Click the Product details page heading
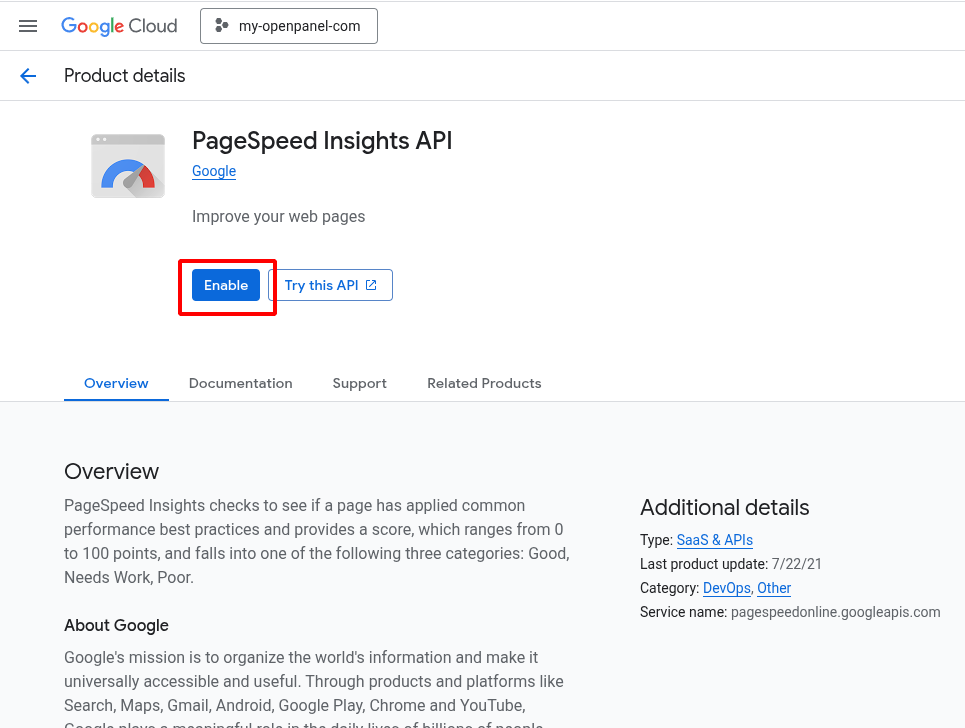 click(124, 76)
